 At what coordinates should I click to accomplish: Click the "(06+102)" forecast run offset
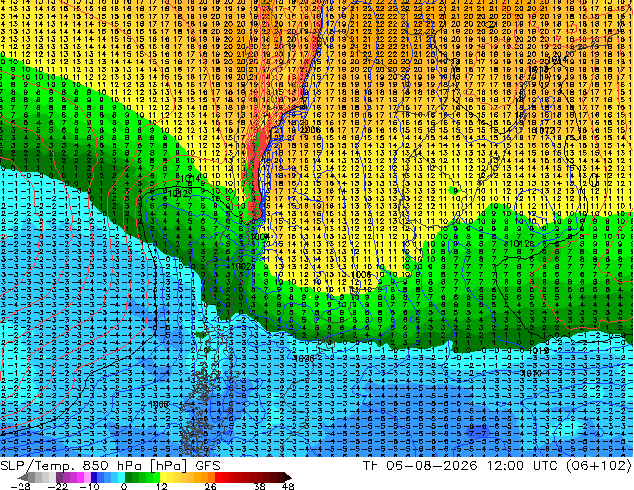click(598, 466)
